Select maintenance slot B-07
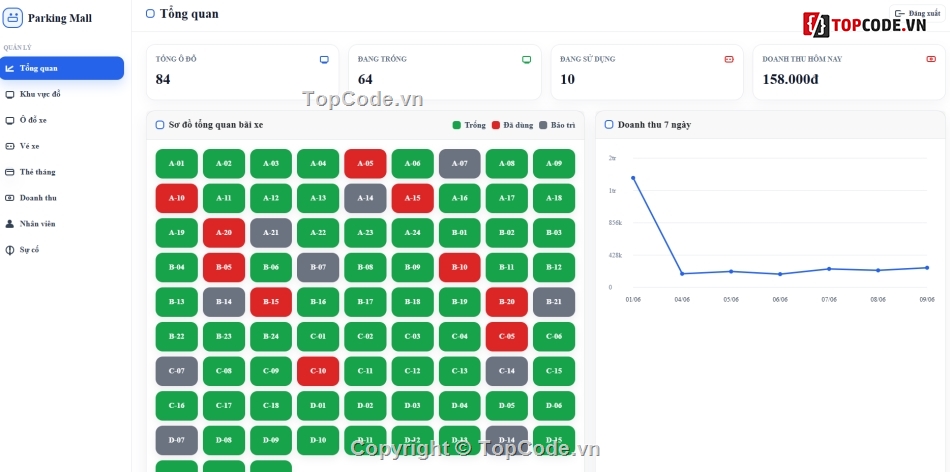The width and height of the screenshot is (950, 472). [318, 267]
